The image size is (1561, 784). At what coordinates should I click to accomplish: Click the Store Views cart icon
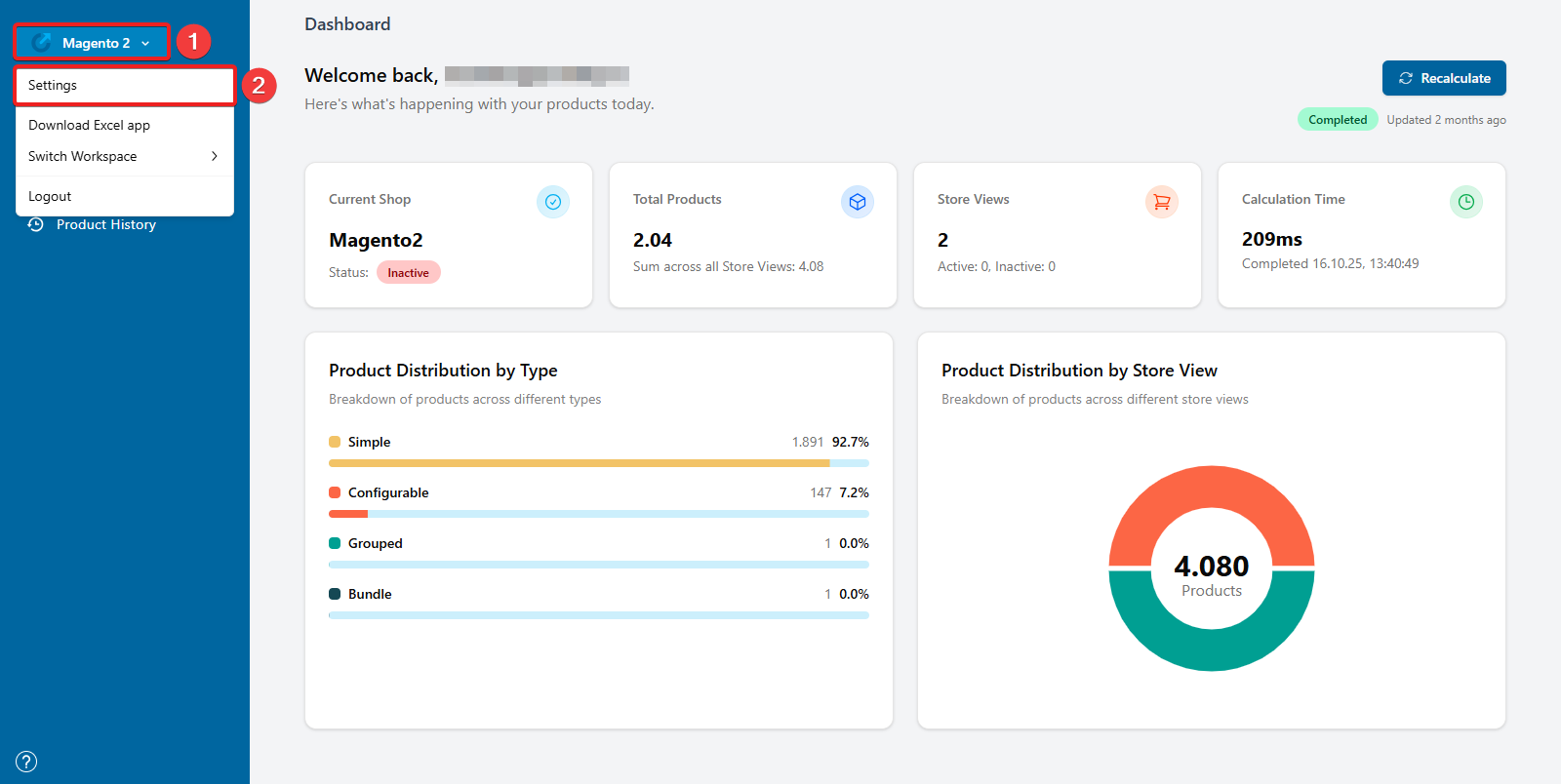[1162, 202]
